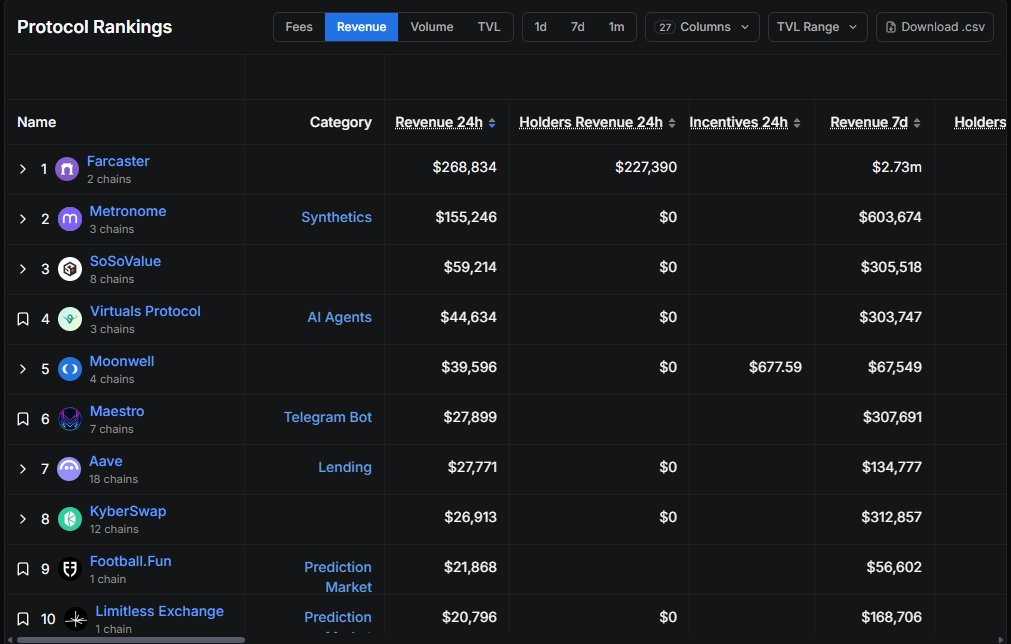
Task: Open the Aave protocol link
Action: point(106,462)
